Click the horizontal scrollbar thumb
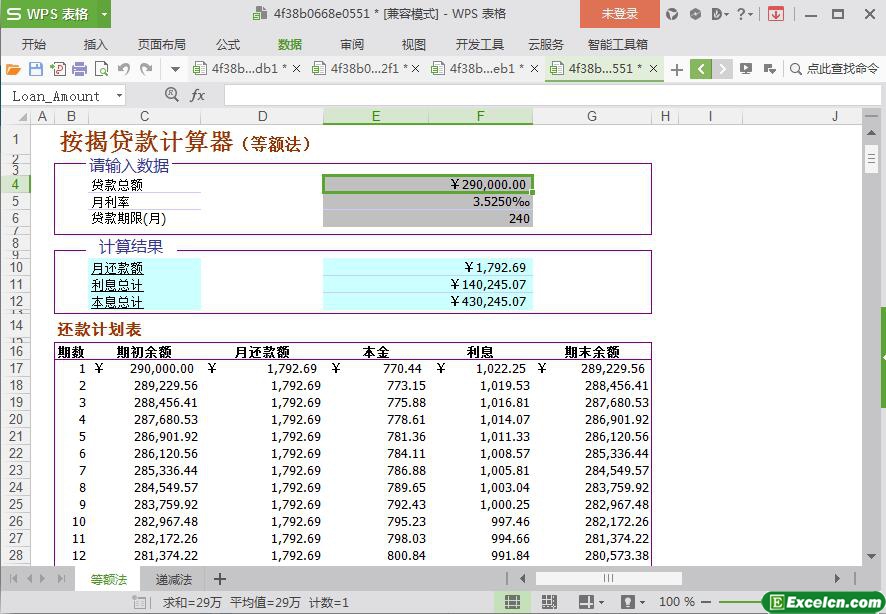The image size is (886, 614). [x=608, y=578]
